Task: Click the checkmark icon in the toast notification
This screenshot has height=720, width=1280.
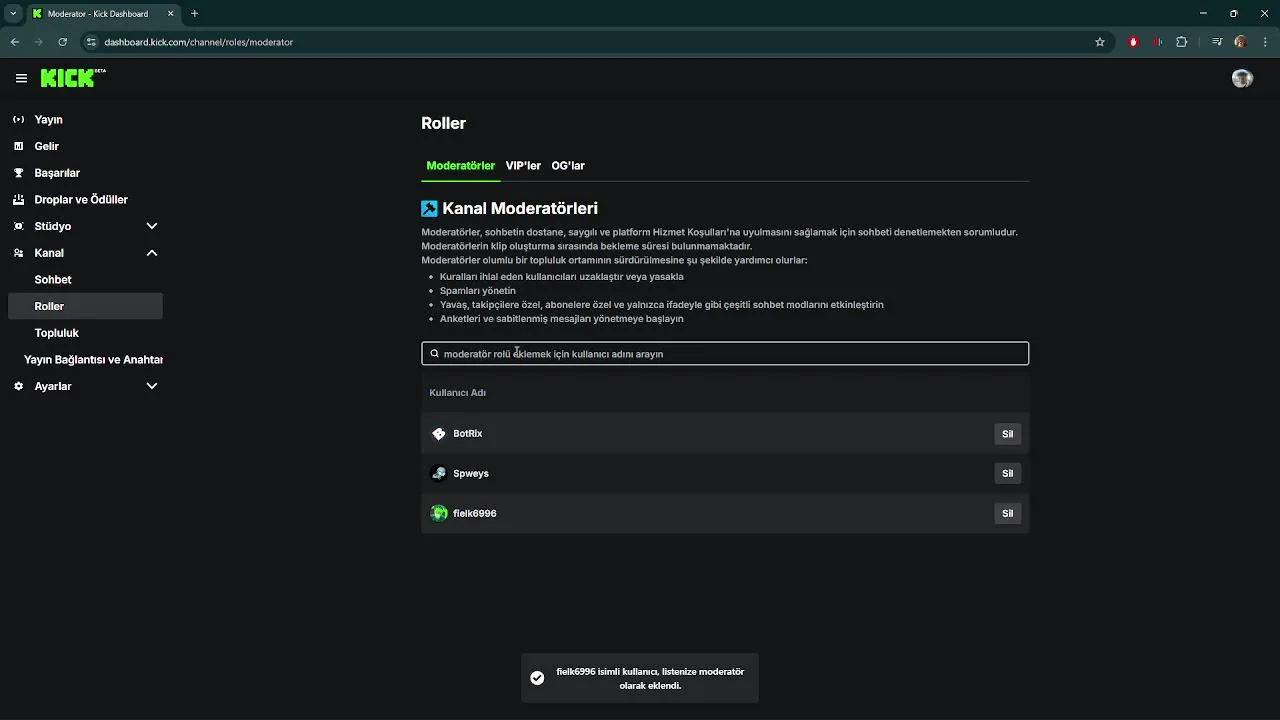Action: (537, 678)
